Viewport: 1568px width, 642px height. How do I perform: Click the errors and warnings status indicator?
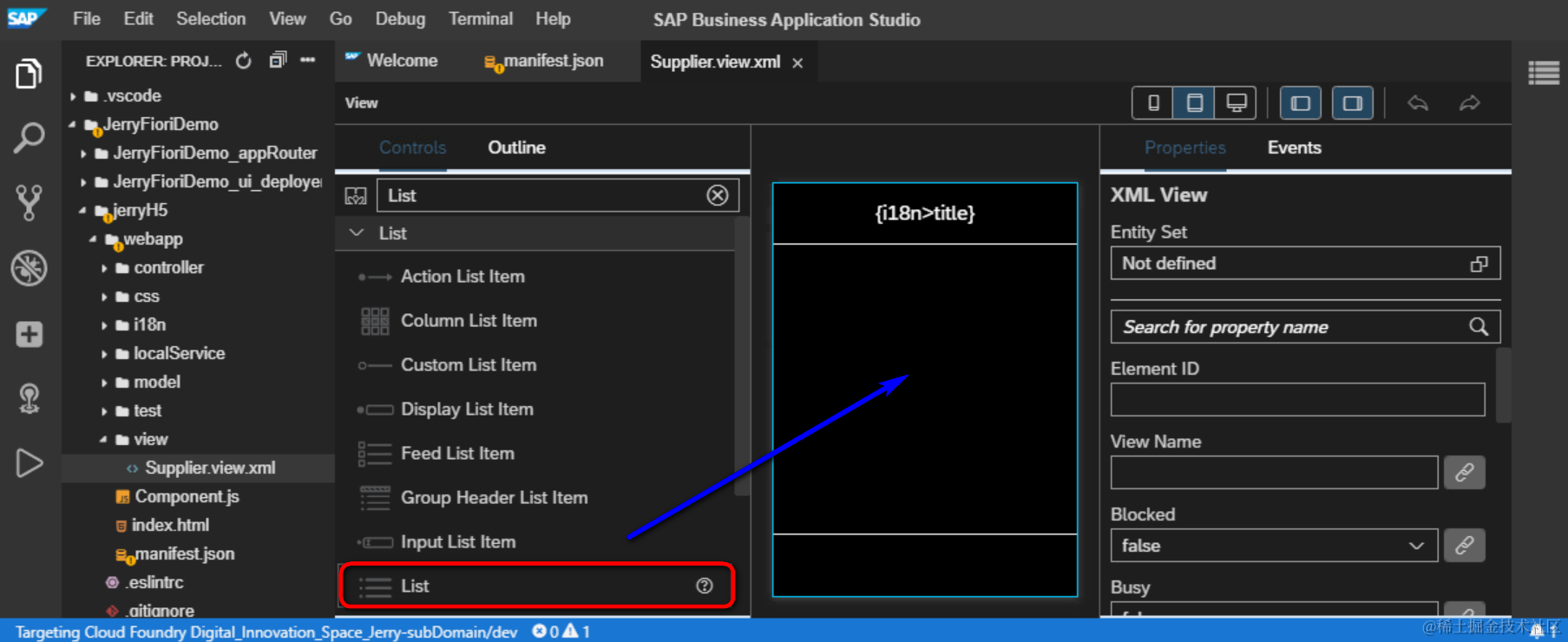tap(561, 632)
